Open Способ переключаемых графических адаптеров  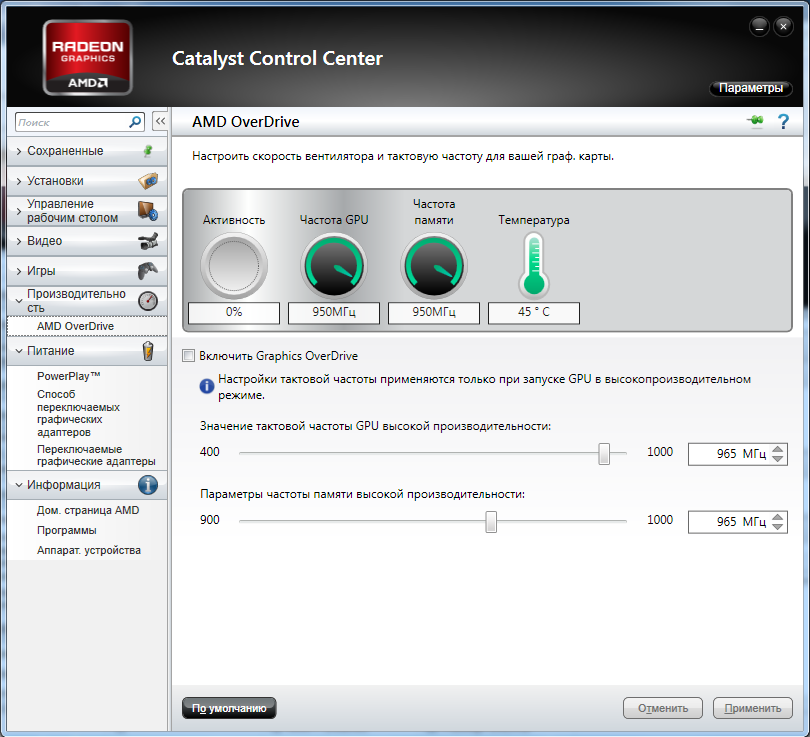[x=78, y=413]
